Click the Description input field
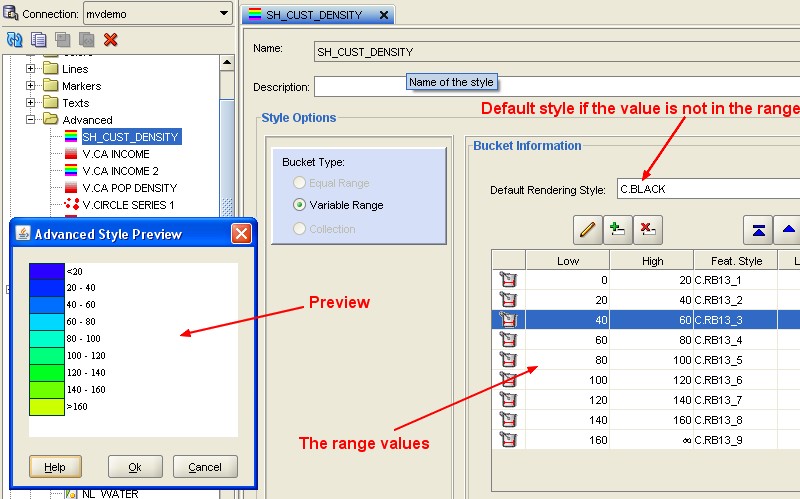800x499 pixels. 557,87
